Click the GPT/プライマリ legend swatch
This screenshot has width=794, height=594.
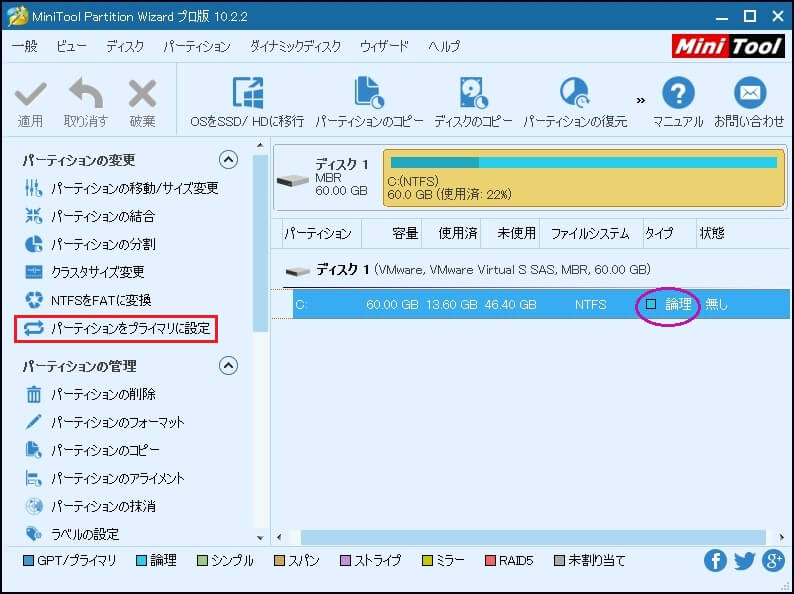pos(29,561)
